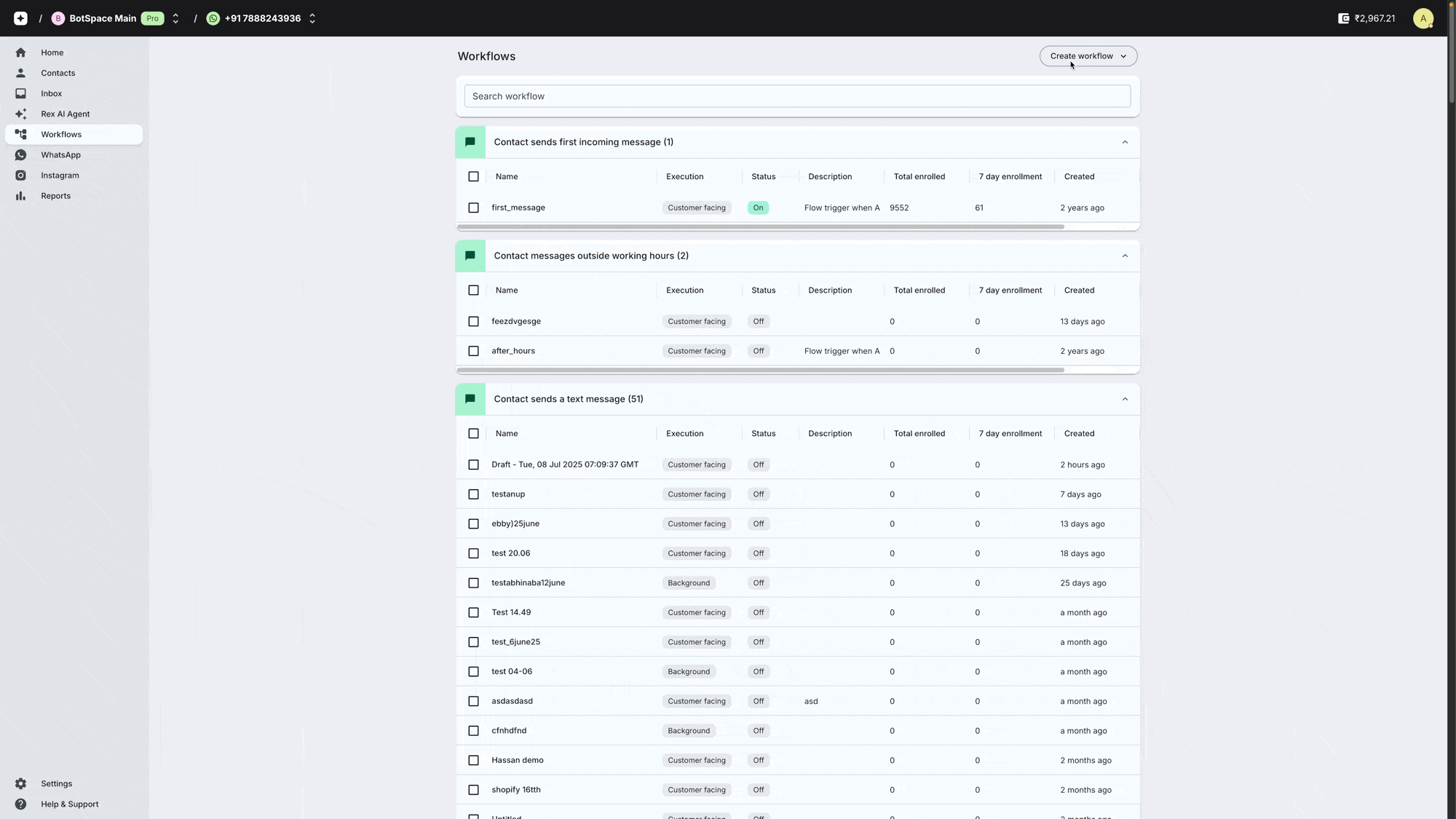The height and width of the screenshot is (819, 1456).
Task: Tick the first_message checkbox
Action: click(473, 207)
